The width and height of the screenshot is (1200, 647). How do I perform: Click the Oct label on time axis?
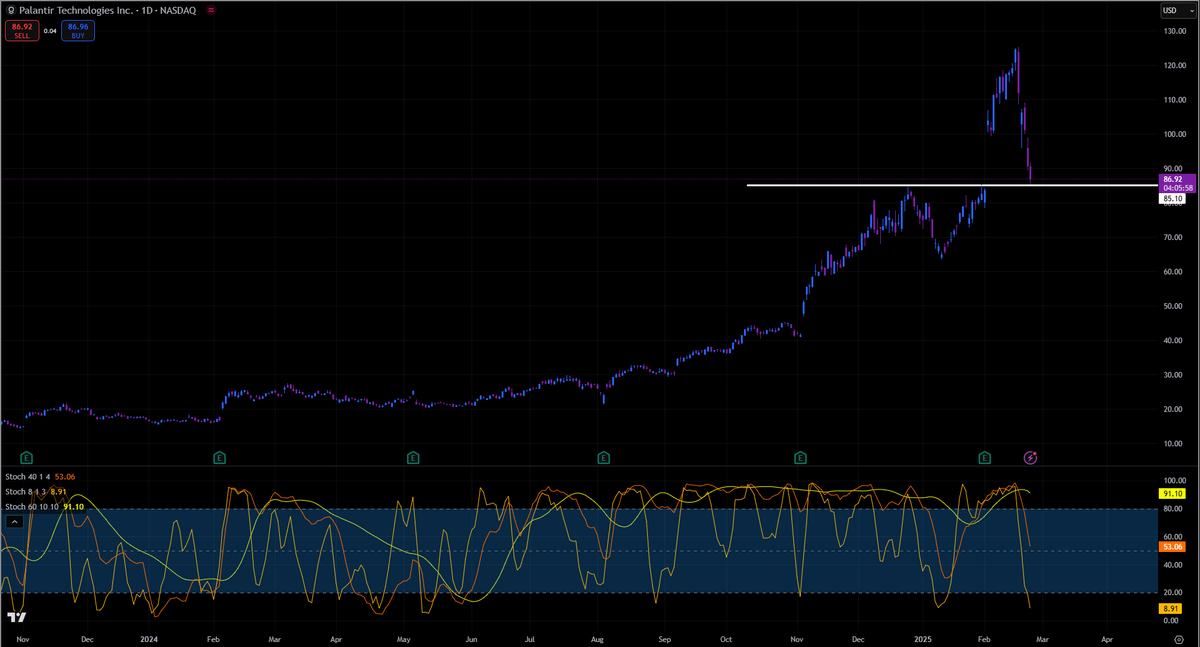(x=727, y=637)
